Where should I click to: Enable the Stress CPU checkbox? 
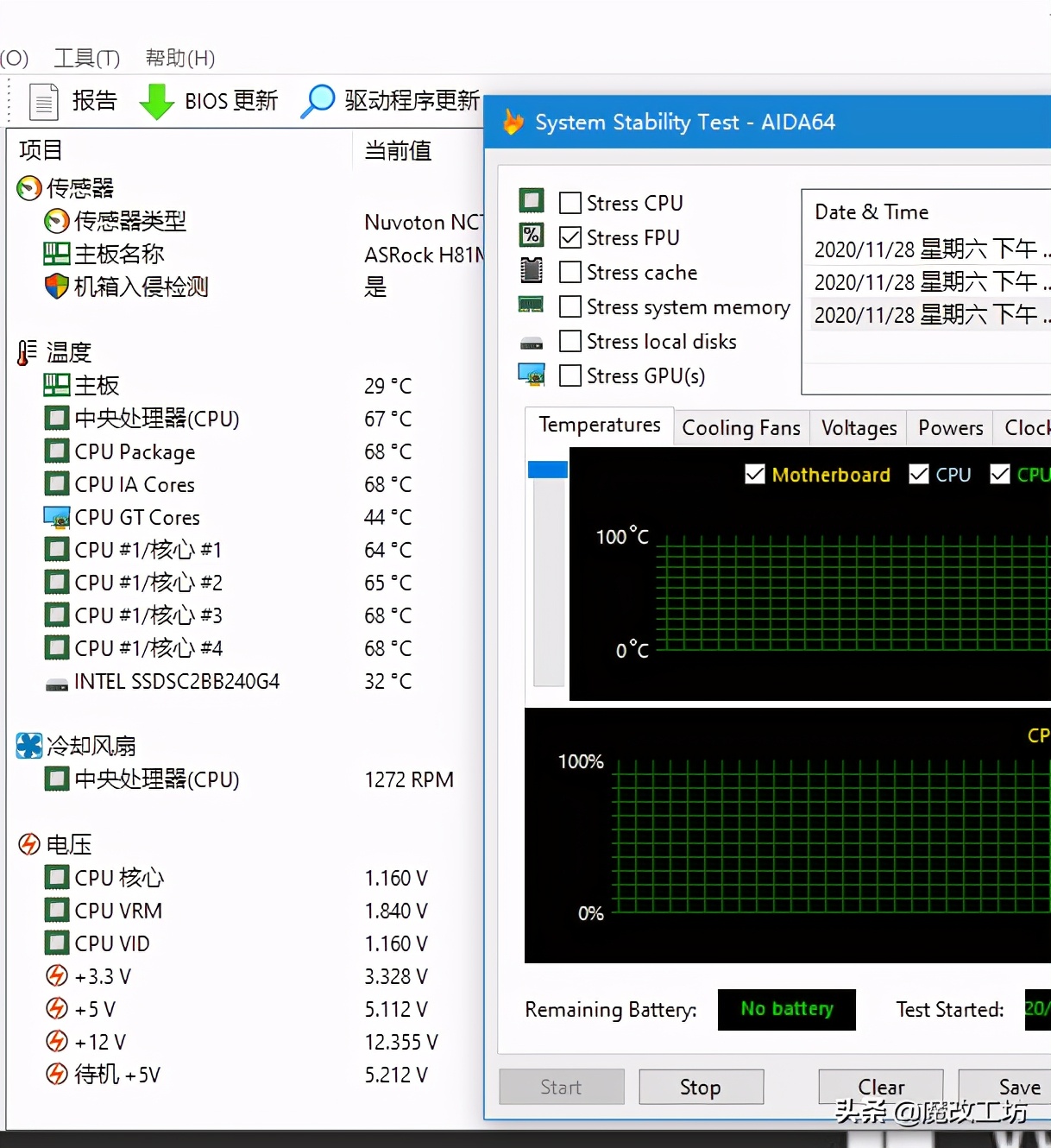tap(570, 203)
